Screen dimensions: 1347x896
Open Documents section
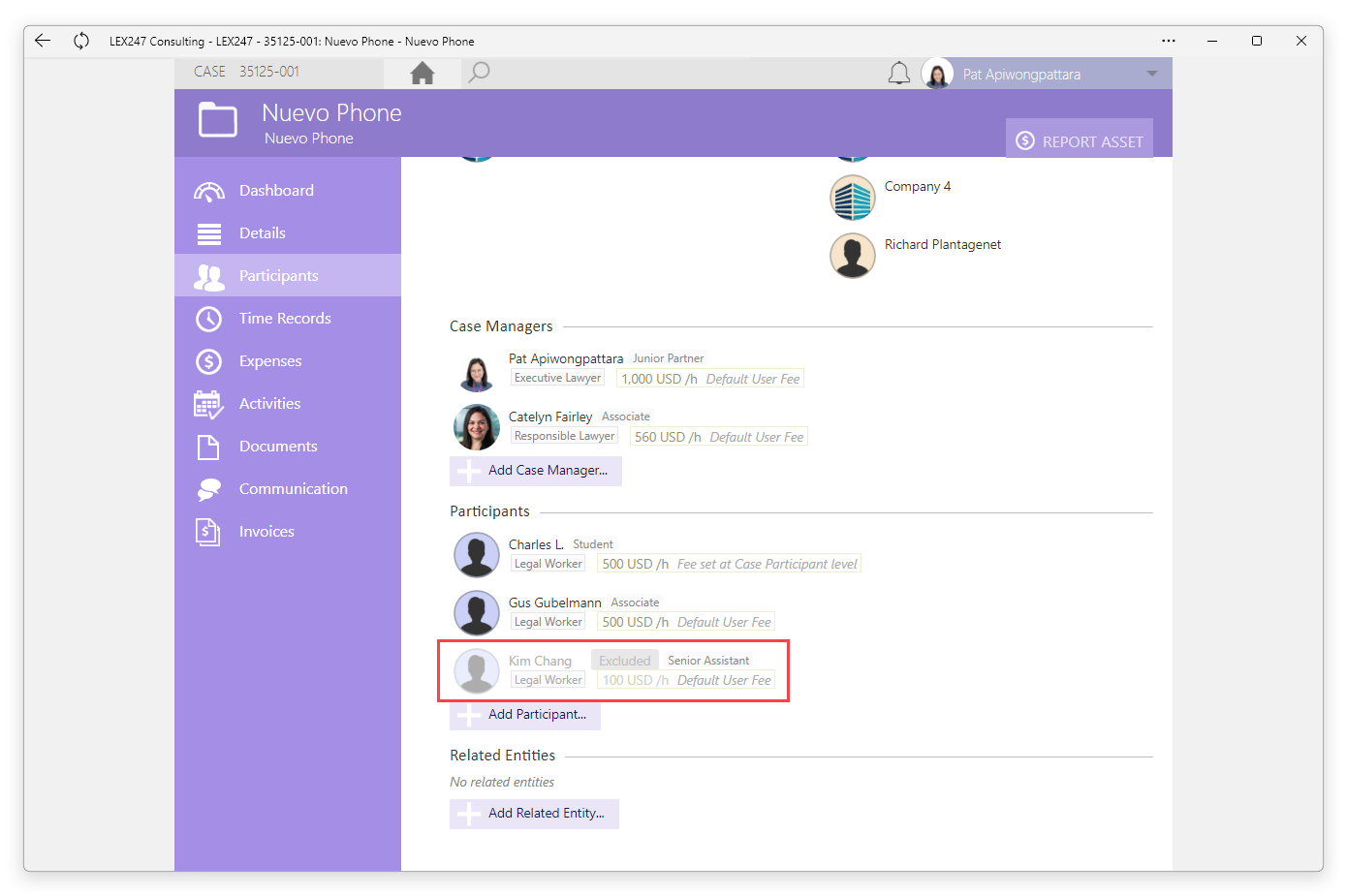288,447
